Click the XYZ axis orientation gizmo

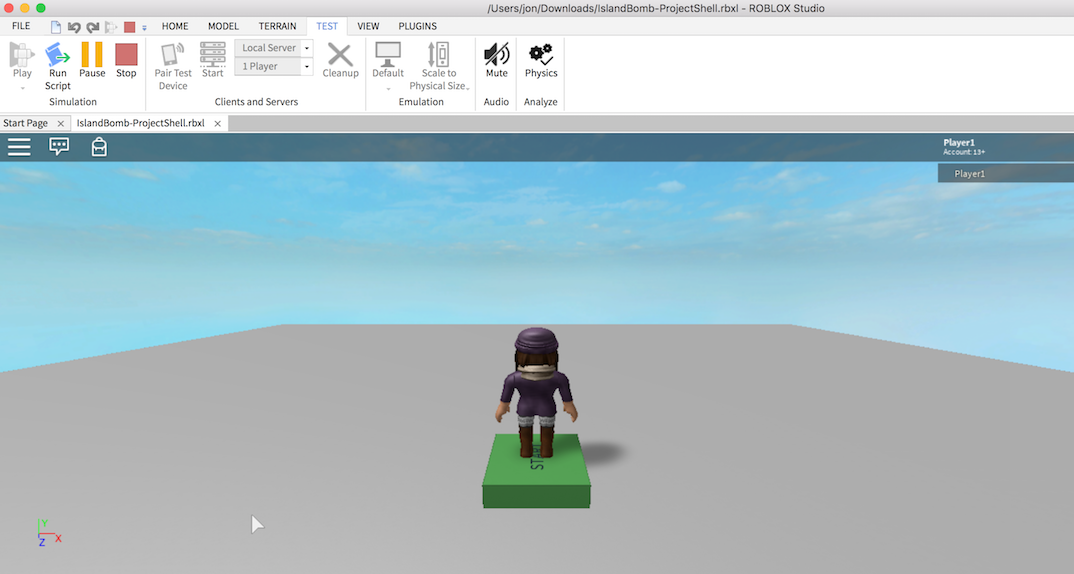click(x=49, y=532)
